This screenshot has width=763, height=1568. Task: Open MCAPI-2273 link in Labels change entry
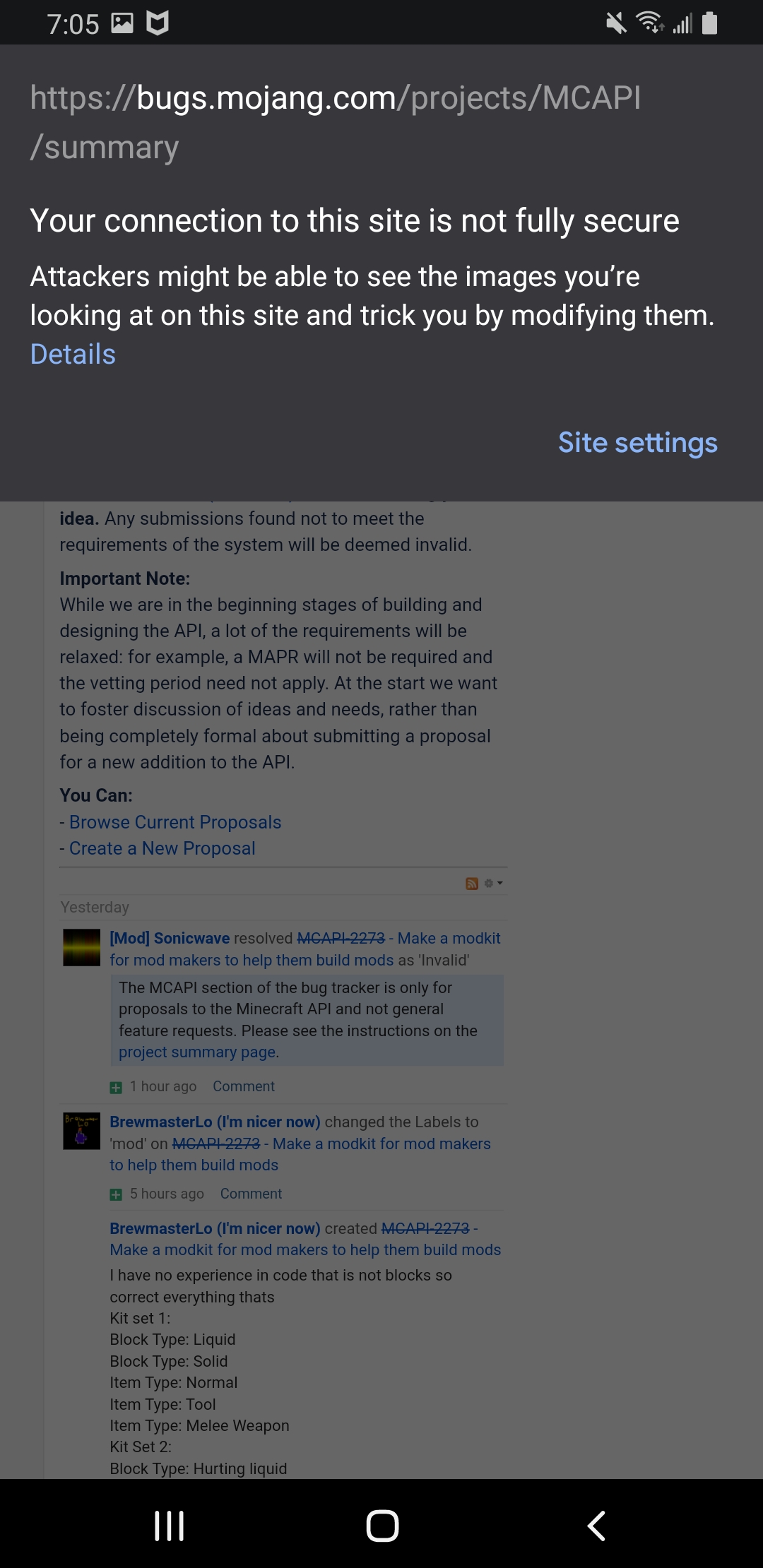pyautogui.click(x=216, y=1144)
